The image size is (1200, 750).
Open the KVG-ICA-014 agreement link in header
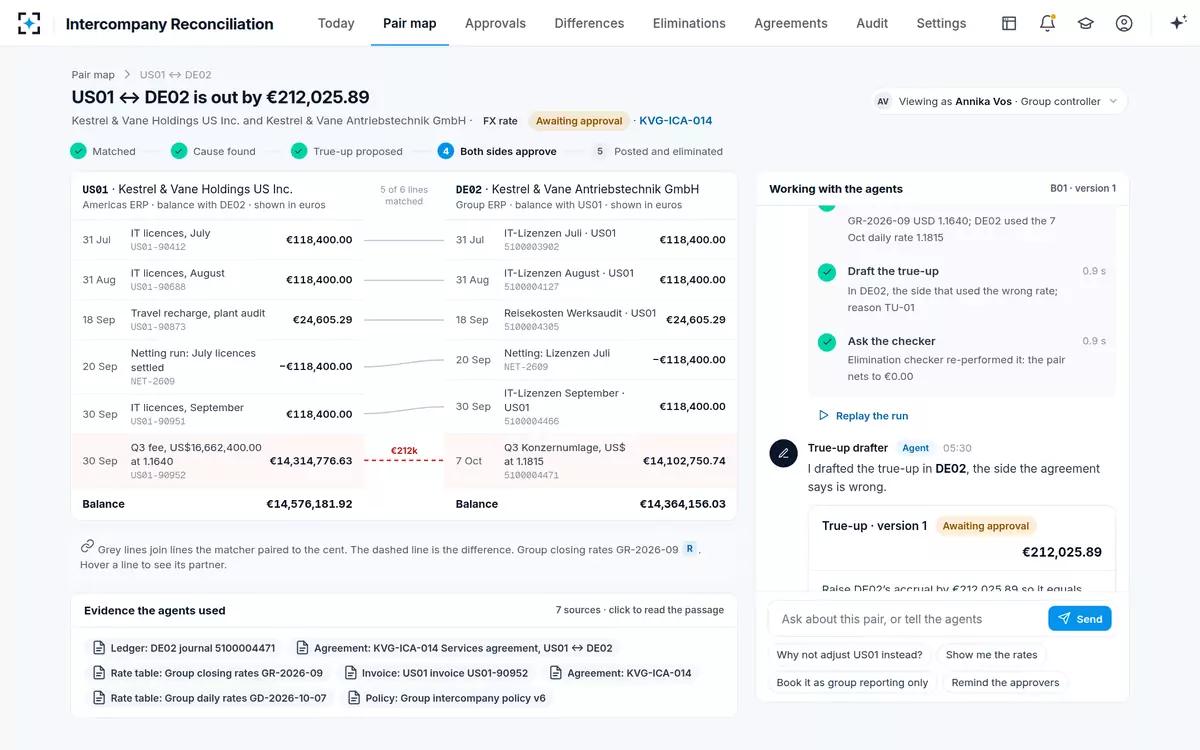click(676, 121)
